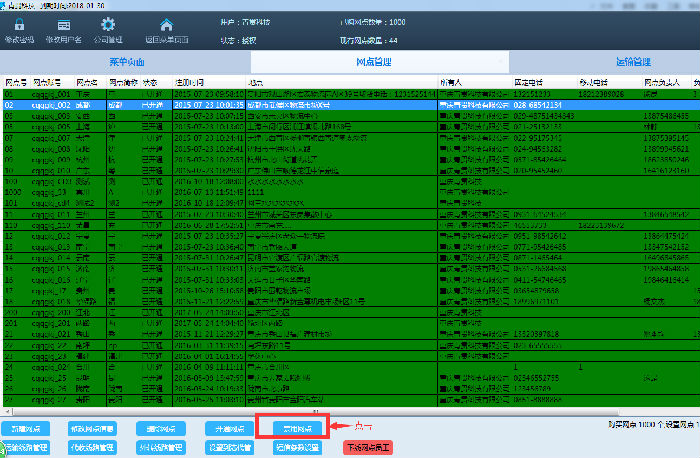Click the red button in bottom second row

point(369,448)
